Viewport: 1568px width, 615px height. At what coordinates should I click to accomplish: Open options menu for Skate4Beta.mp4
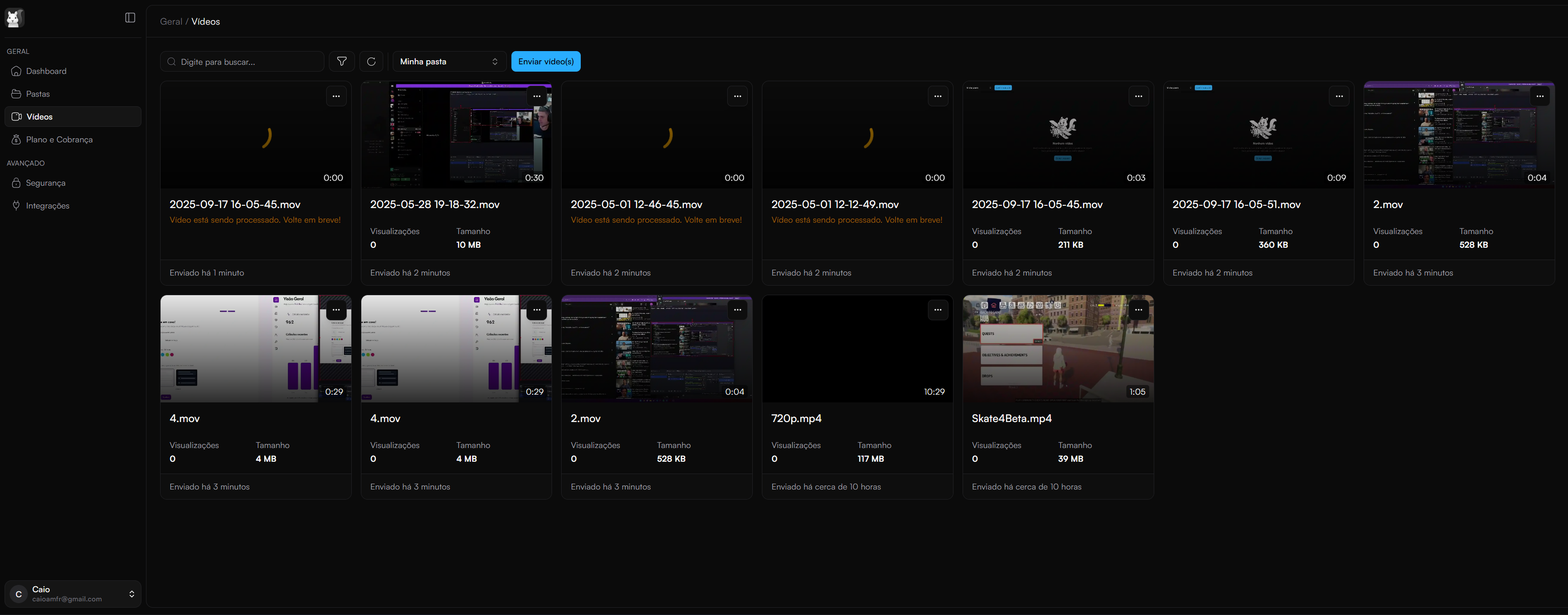point(1138,310)
